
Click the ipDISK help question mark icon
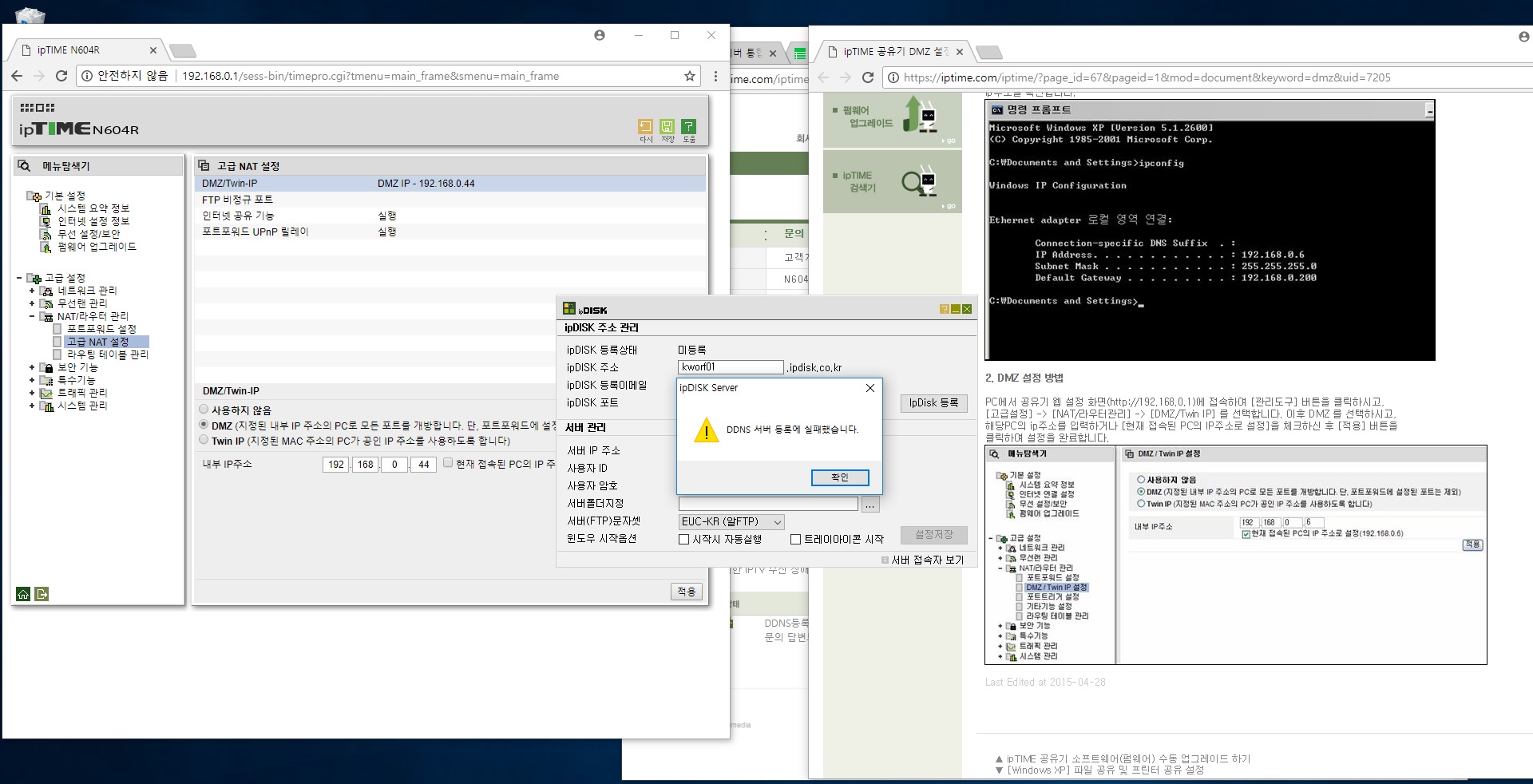point(945,309)
